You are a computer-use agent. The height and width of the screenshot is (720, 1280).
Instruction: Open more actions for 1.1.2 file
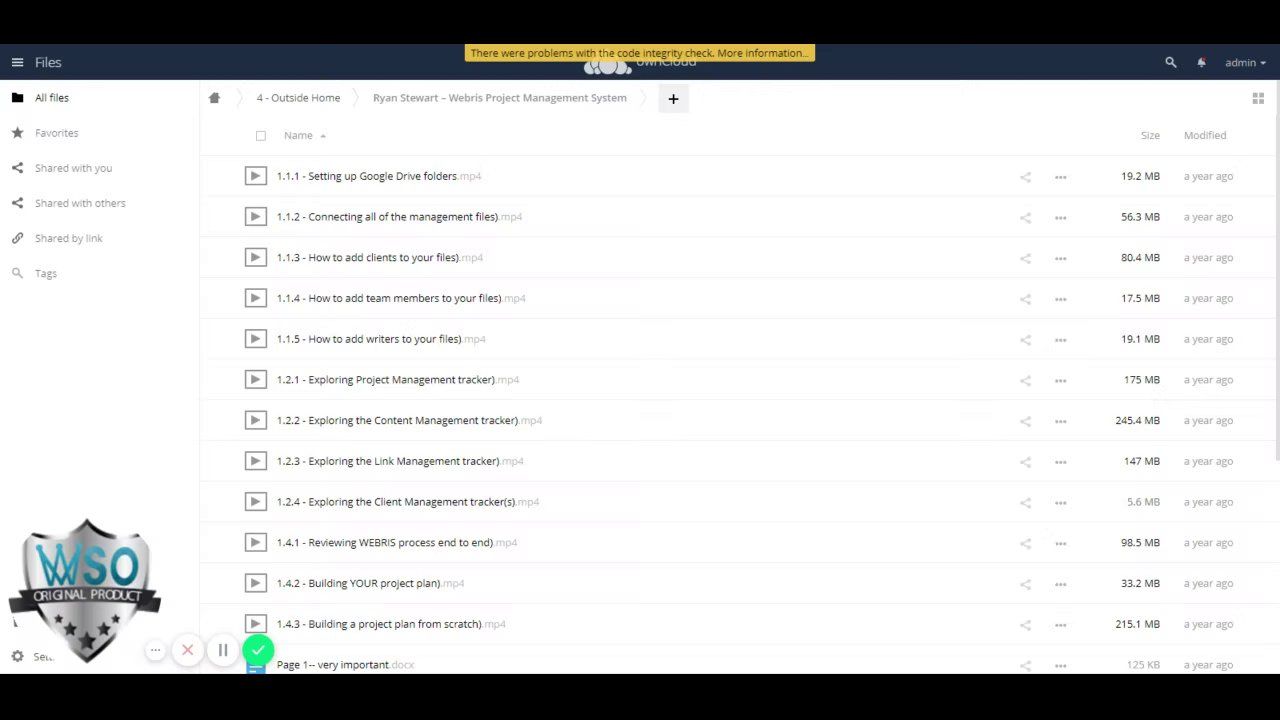(x=1060, y=217)
